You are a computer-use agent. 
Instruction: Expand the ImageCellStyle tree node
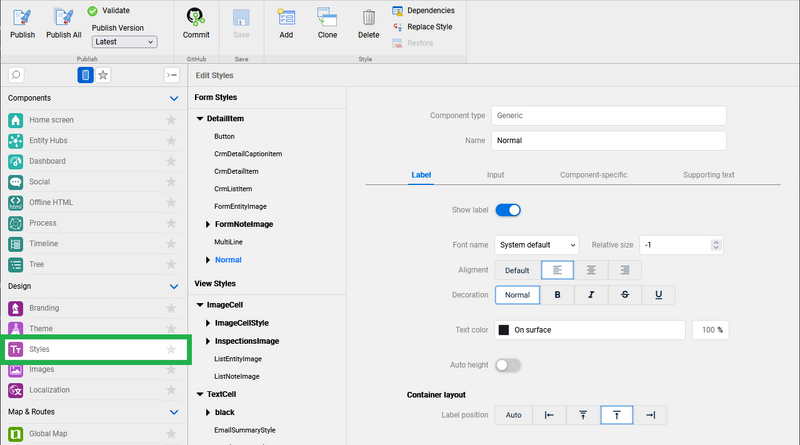(x=208, y=323)
